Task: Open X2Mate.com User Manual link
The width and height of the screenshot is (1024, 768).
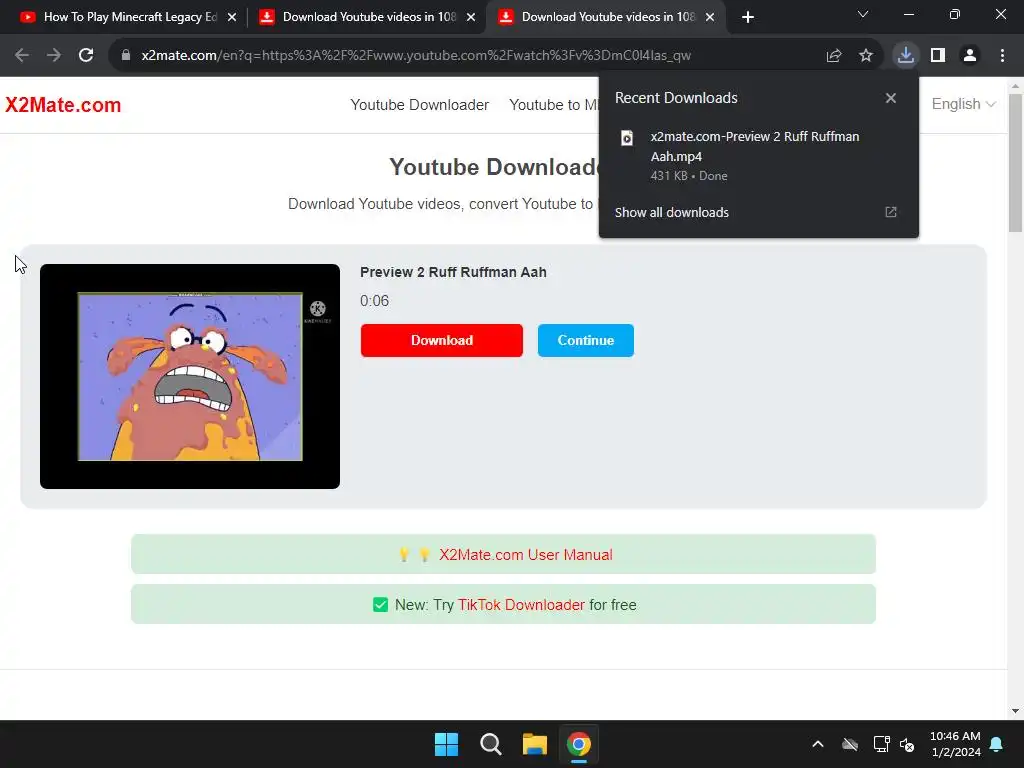Action: click(526, 554)
